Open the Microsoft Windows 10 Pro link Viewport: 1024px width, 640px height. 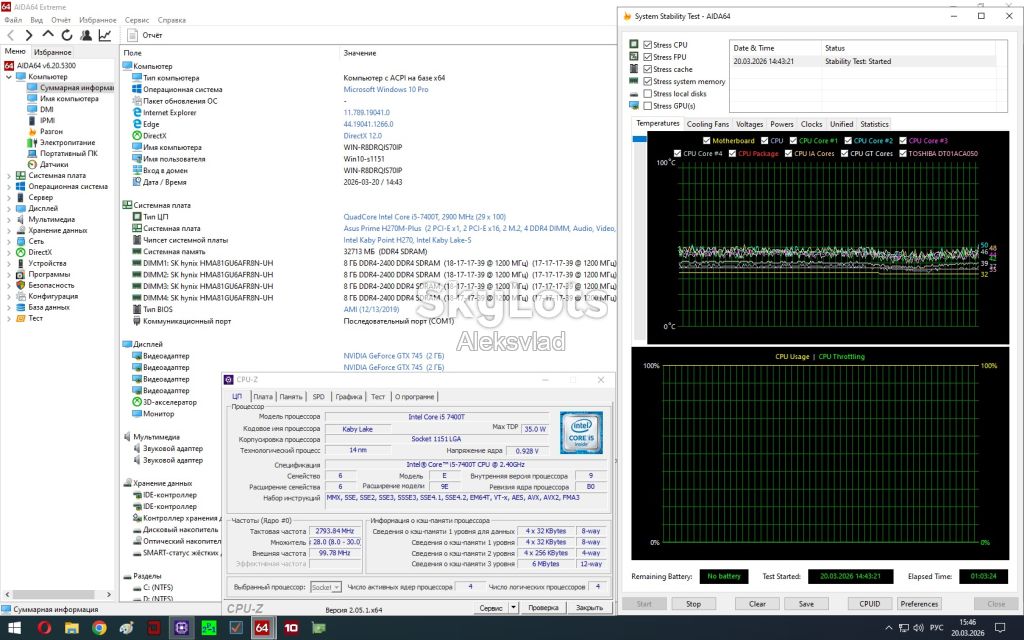pyautogui.click(x=386, y=89)
